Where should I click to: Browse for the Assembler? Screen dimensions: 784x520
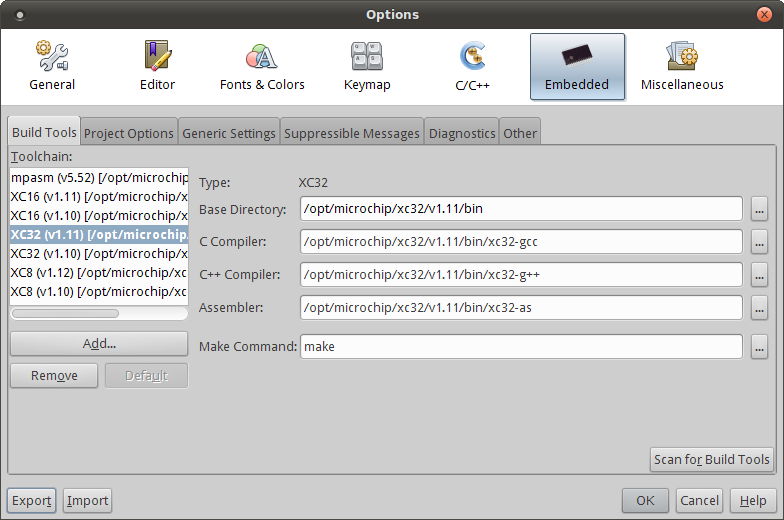(x=759, y=308)
